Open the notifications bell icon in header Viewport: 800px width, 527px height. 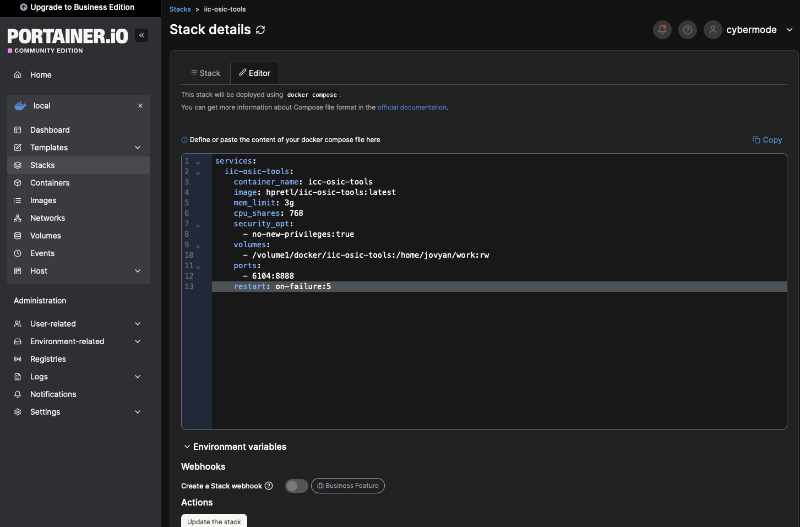(x=662, y=30)
